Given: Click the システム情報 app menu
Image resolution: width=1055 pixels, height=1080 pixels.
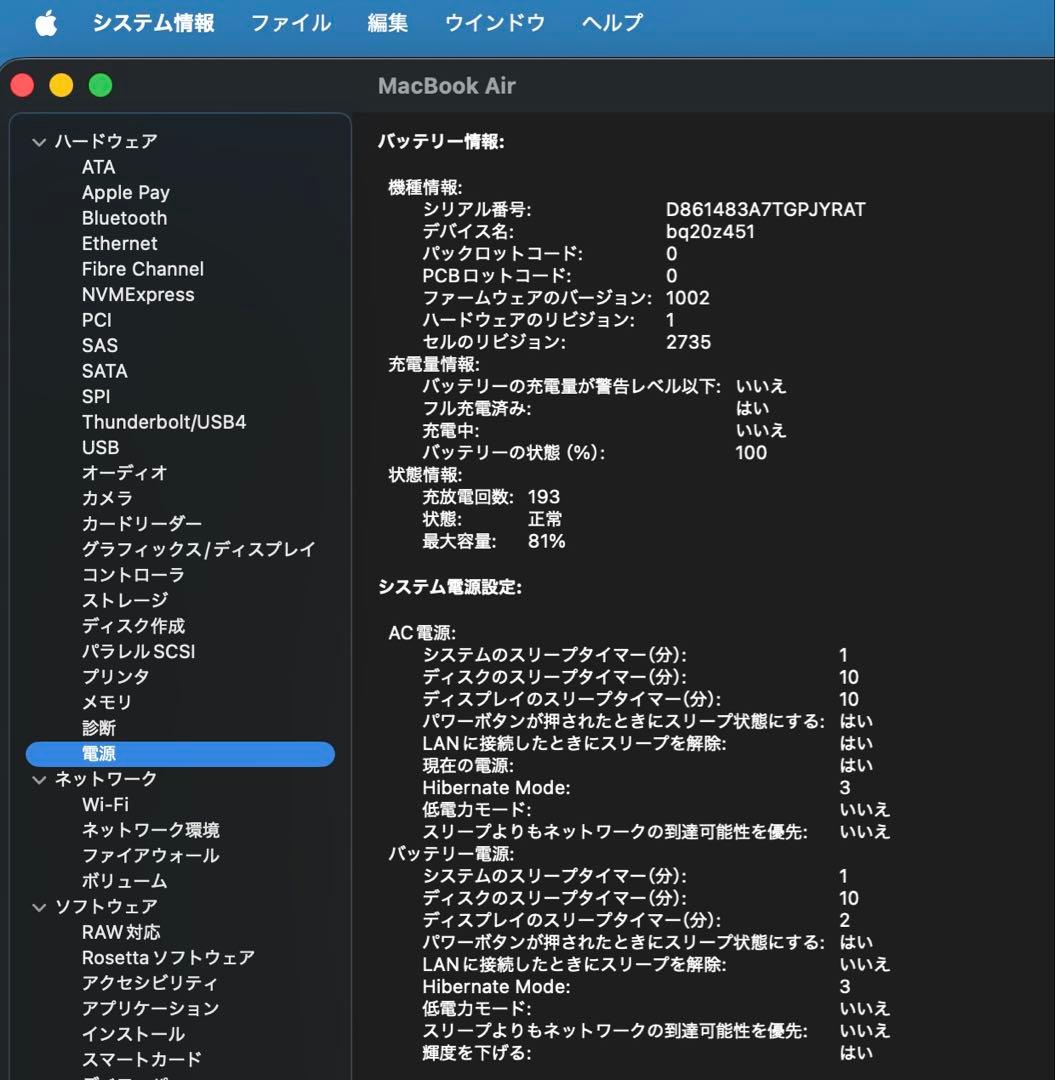Looking at the screenshot, I should click(x=153, y=23).
